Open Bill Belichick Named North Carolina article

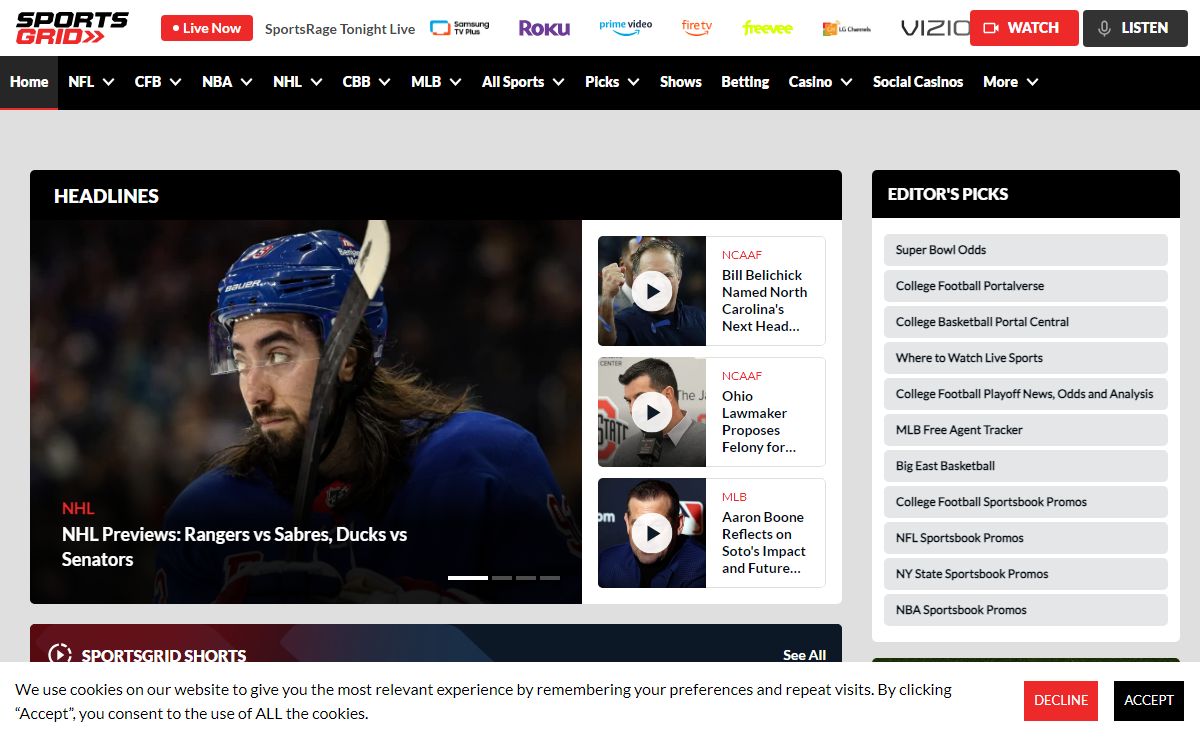(764, 300)
